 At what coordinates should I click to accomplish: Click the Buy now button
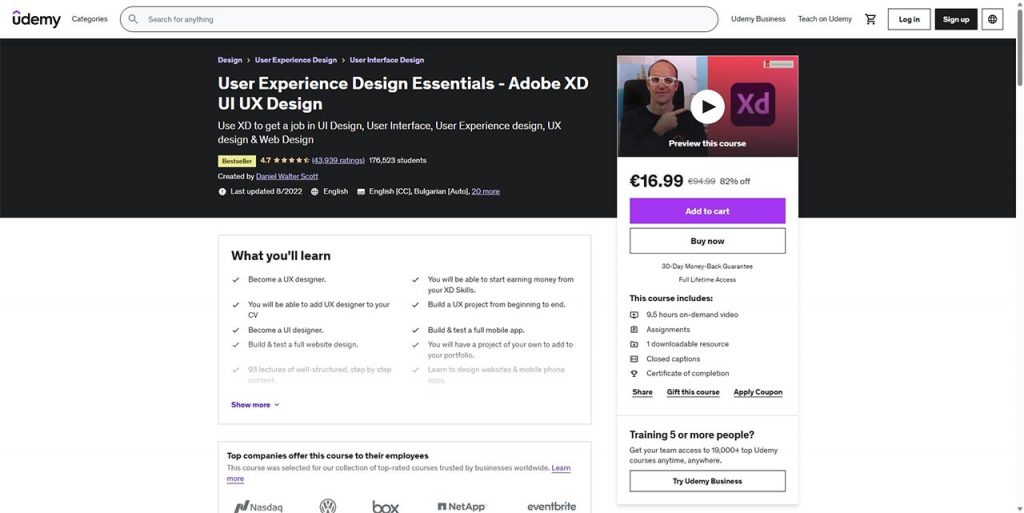tap(707, 241)
